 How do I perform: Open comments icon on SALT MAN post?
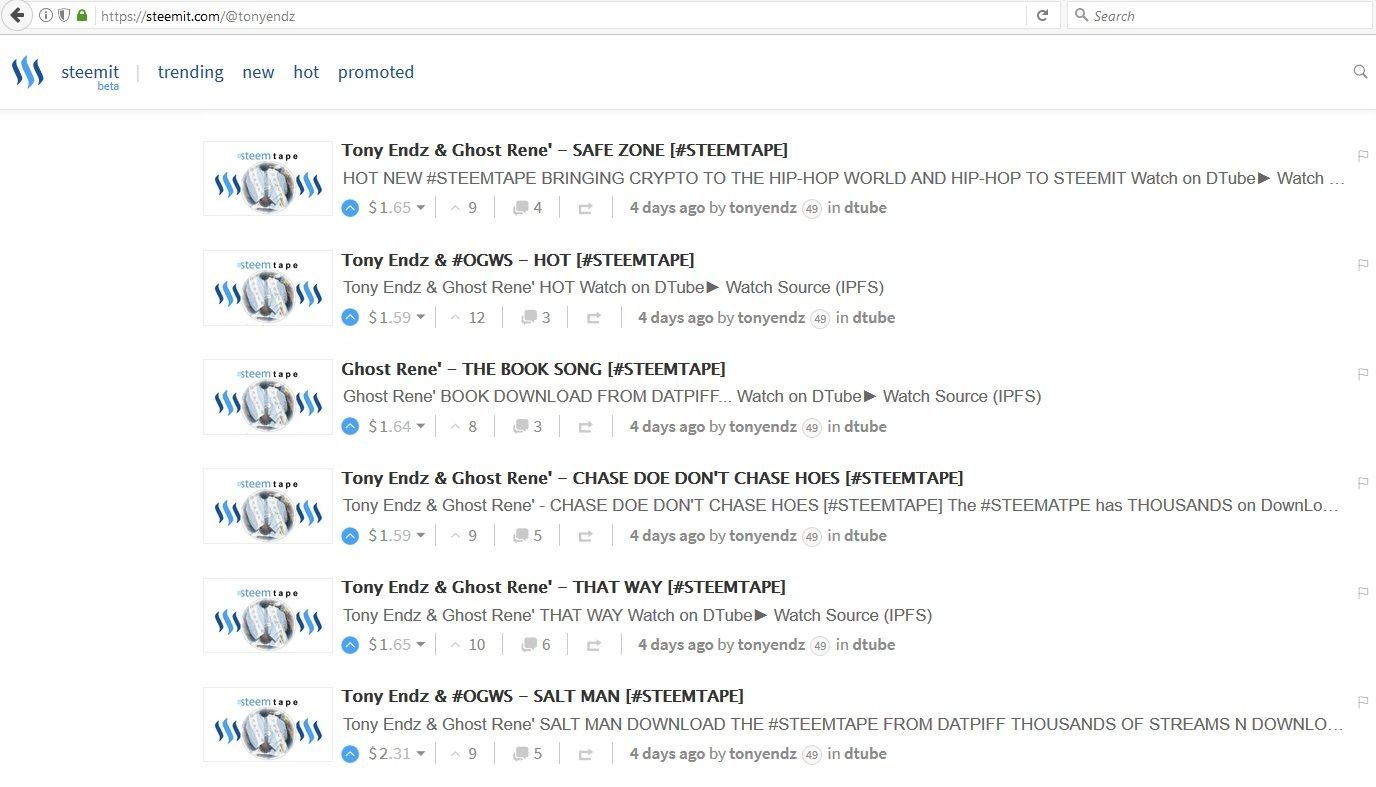520,754
